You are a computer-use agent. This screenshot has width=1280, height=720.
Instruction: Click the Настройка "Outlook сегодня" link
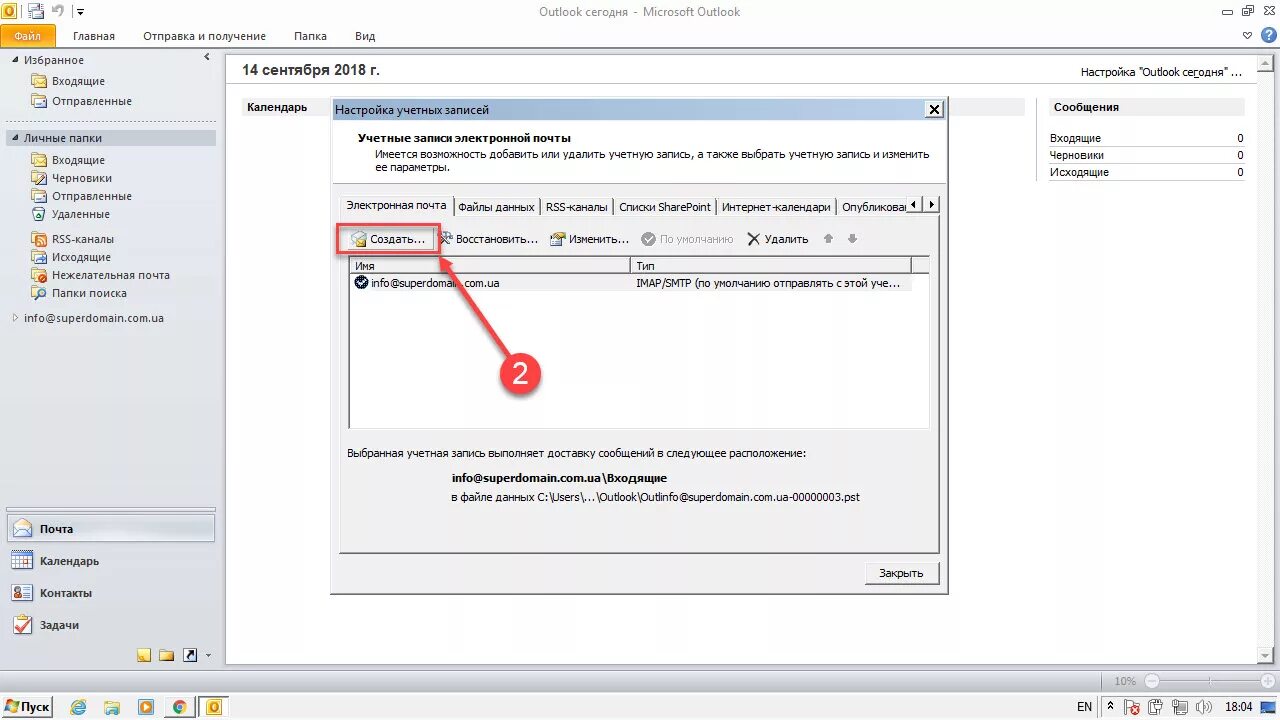1161,72
